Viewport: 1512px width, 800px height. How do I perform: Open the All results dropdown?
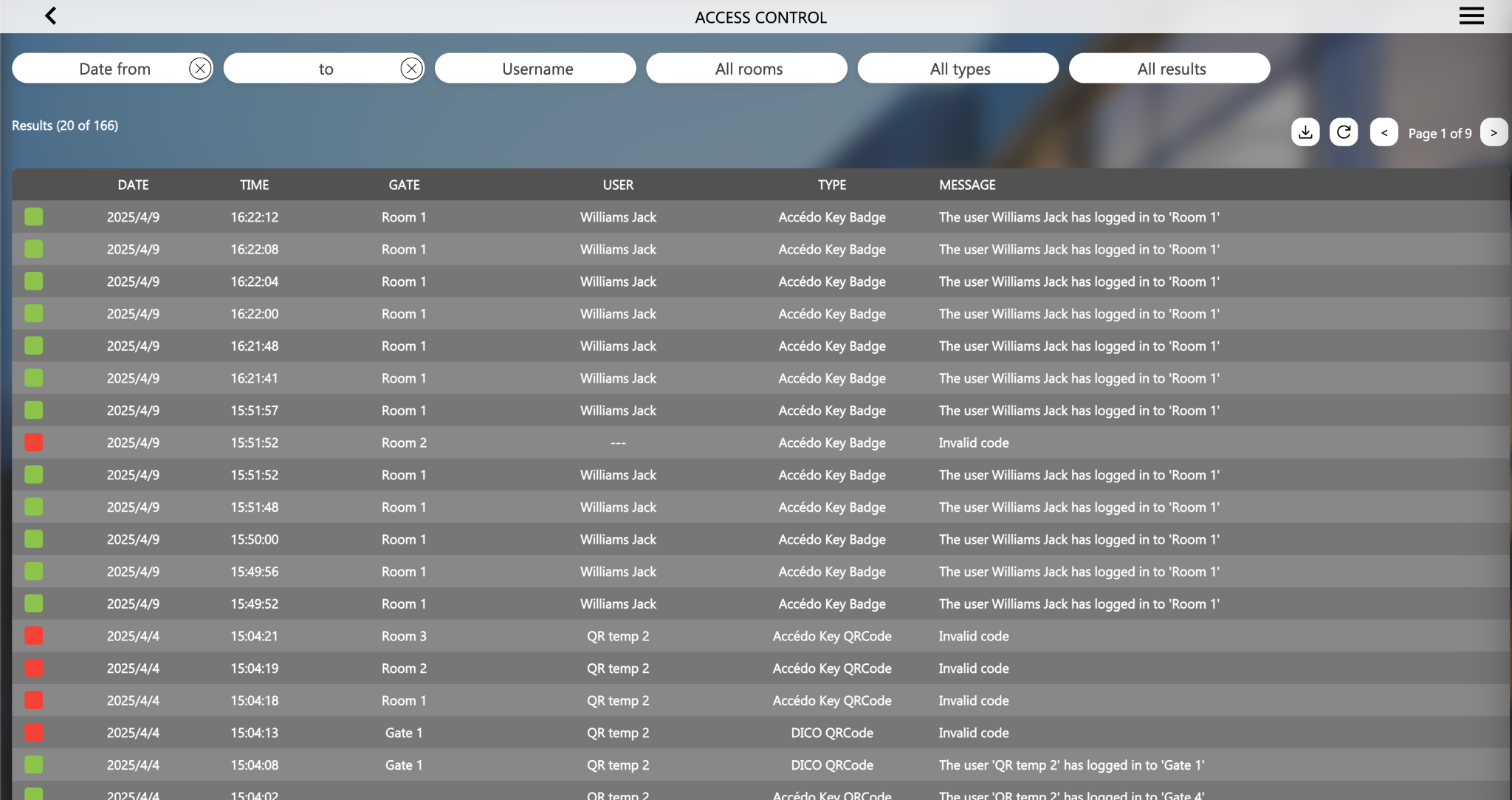point(1169,69)
